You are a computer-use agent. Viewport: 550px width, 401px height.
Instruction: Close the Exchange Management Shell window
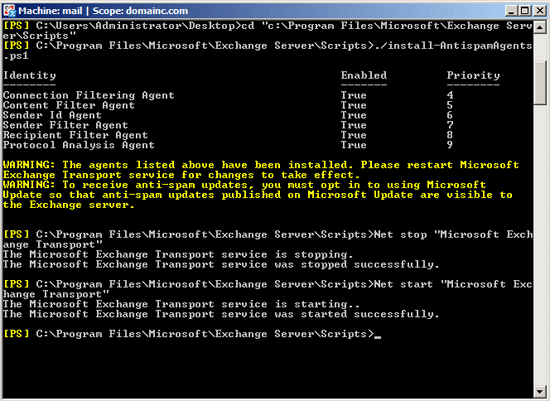click(x=540, y=11)
